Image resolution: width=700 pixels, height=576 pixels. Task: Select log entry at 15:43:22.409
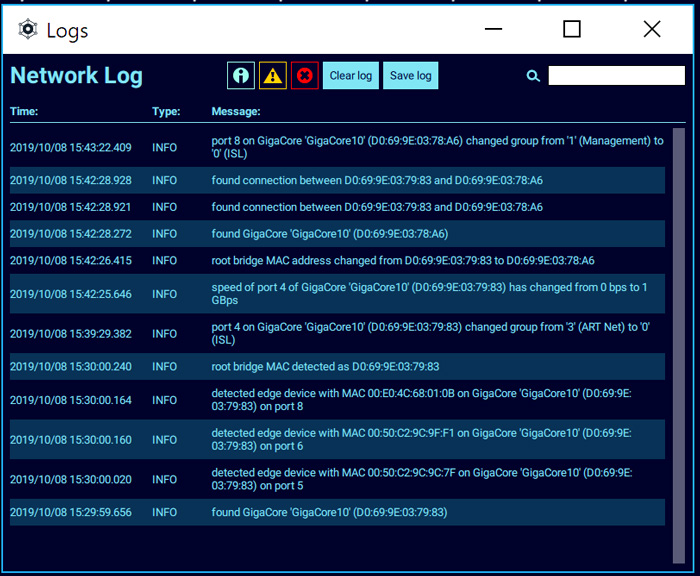337,147
